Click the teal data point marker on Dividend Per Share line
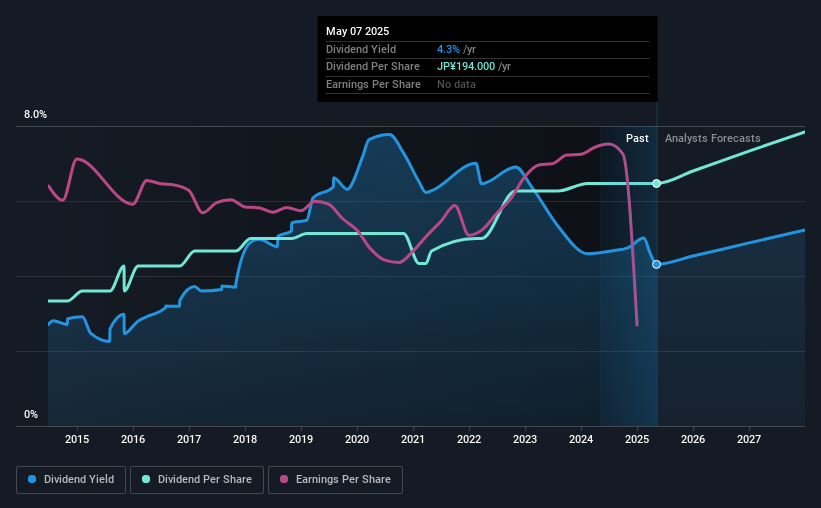Viewport: 821px width, 508px height. click(x=656, y=183)
